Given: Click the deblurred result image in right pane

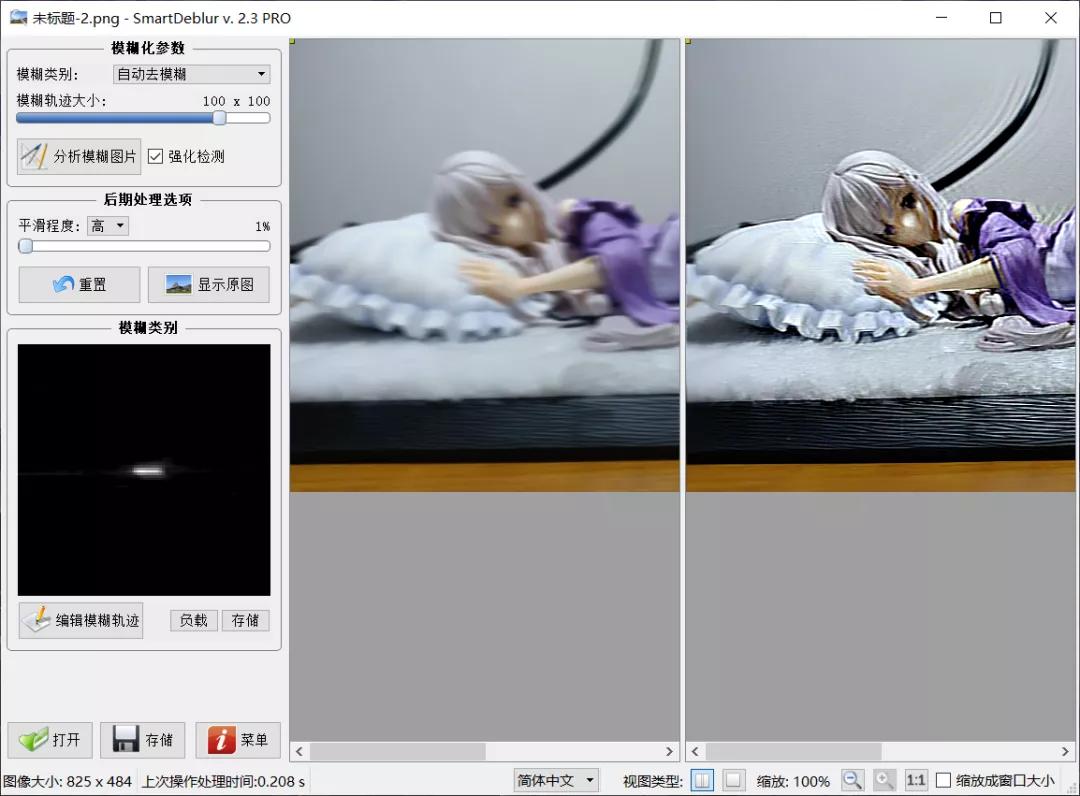Looking at the screenshot, I should pos(880,265).
